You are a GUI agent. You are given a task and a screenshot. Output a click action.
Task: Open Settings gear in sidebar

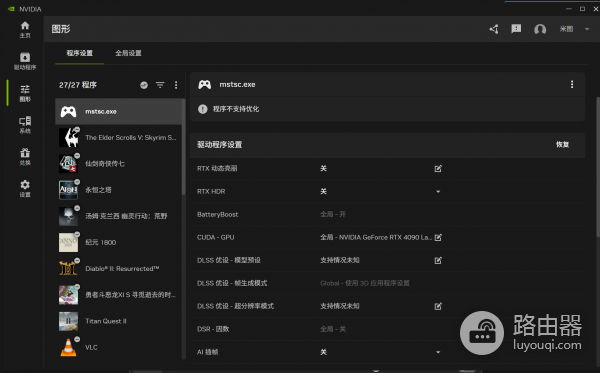(x=25, y=188)
